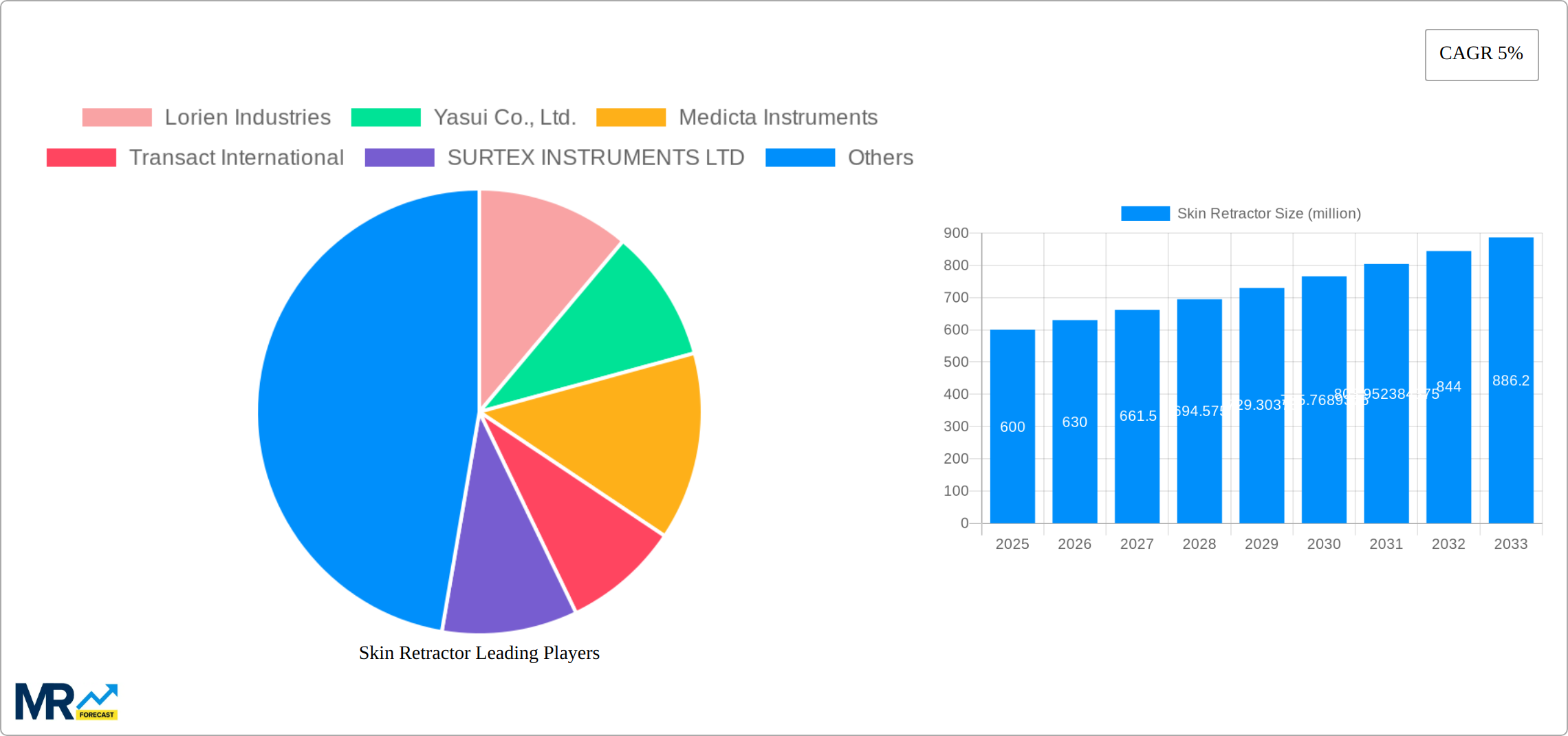Toggle the Others series in the pie legend
1568x736 pixels.
pyautogui.click(x=880, y=157)
